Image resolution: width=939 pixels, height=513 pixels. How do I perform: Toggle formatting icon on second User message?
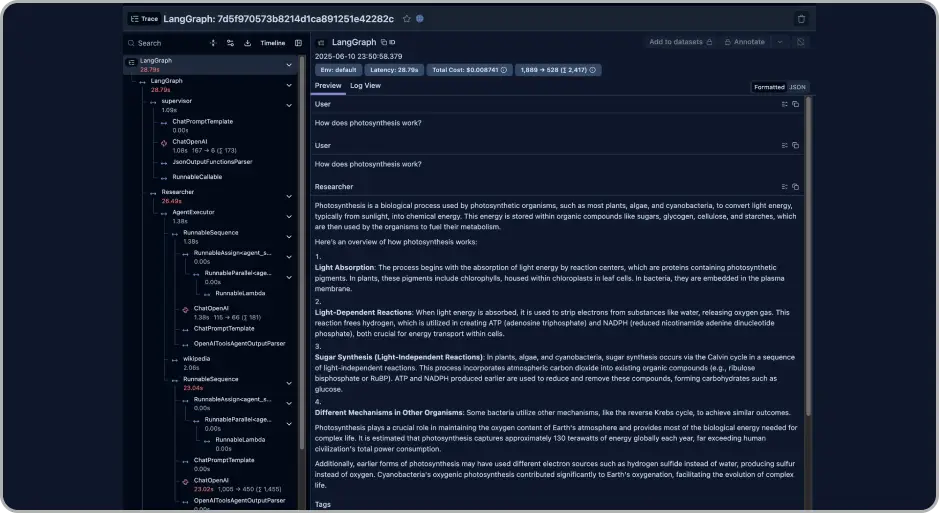(784, 145)
